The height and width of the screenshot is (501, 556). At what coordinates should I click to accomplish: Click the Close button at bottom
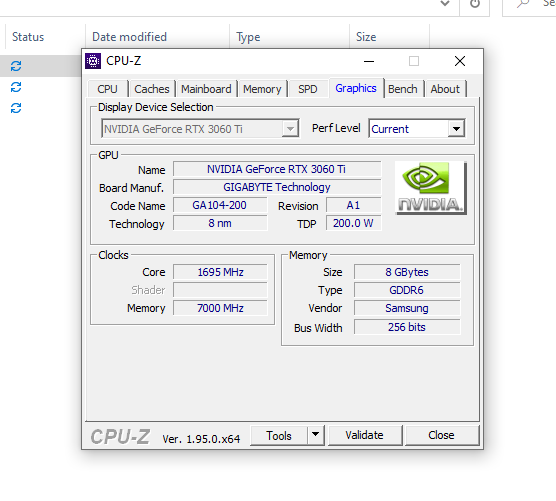pyautogui.click(x=441, y=435)
